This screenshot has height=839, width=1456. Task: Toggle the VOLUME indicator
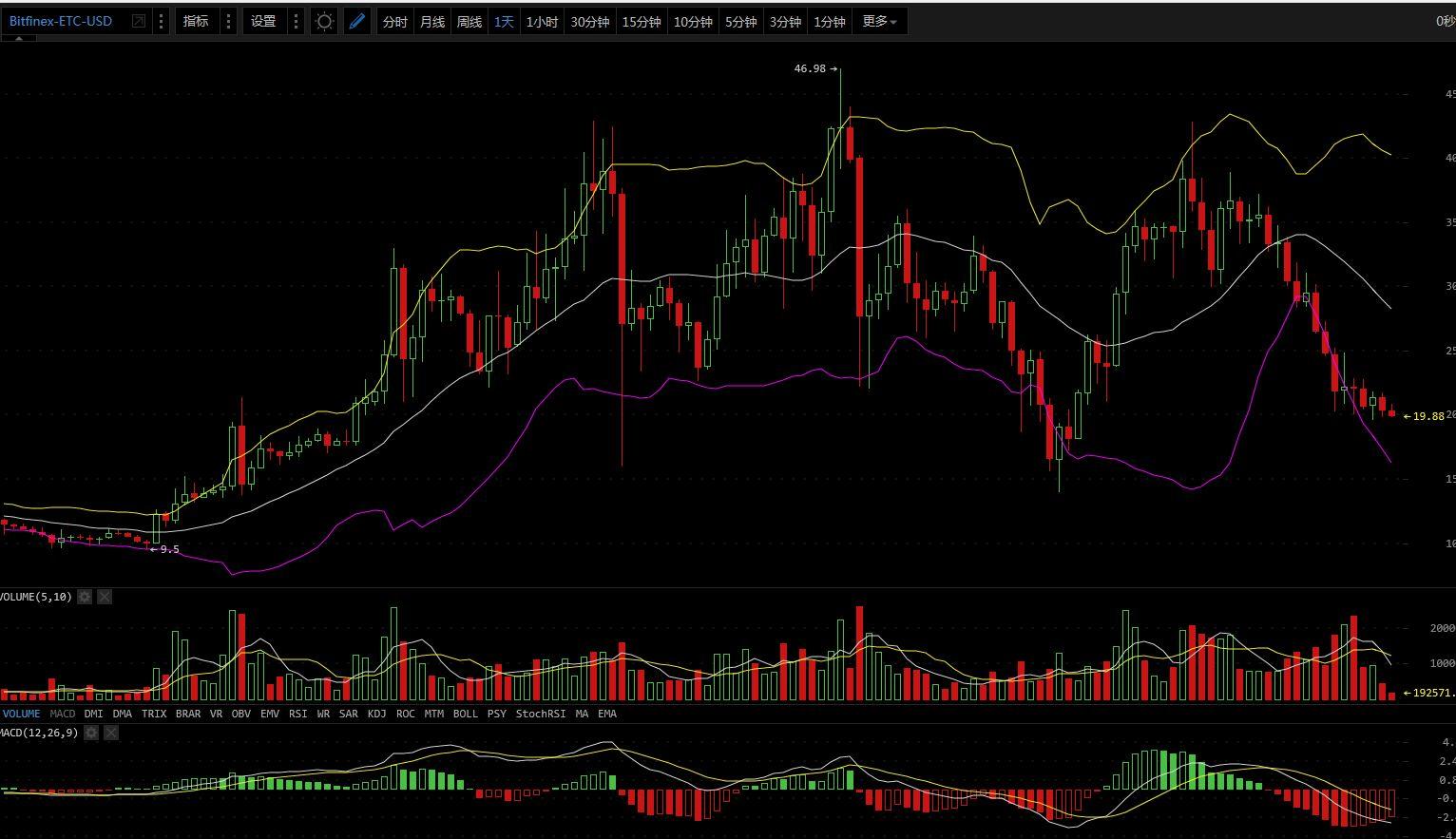pyautogui.click(x=21, y=714)
